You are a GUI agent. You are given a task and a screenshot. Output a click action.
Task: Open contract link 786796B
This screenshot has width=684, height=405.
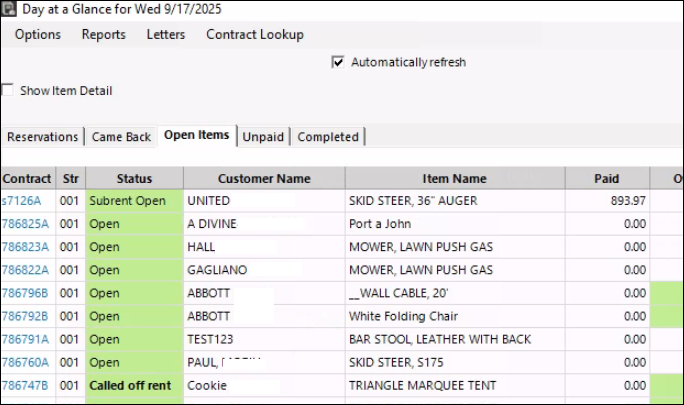coord(25,293)
